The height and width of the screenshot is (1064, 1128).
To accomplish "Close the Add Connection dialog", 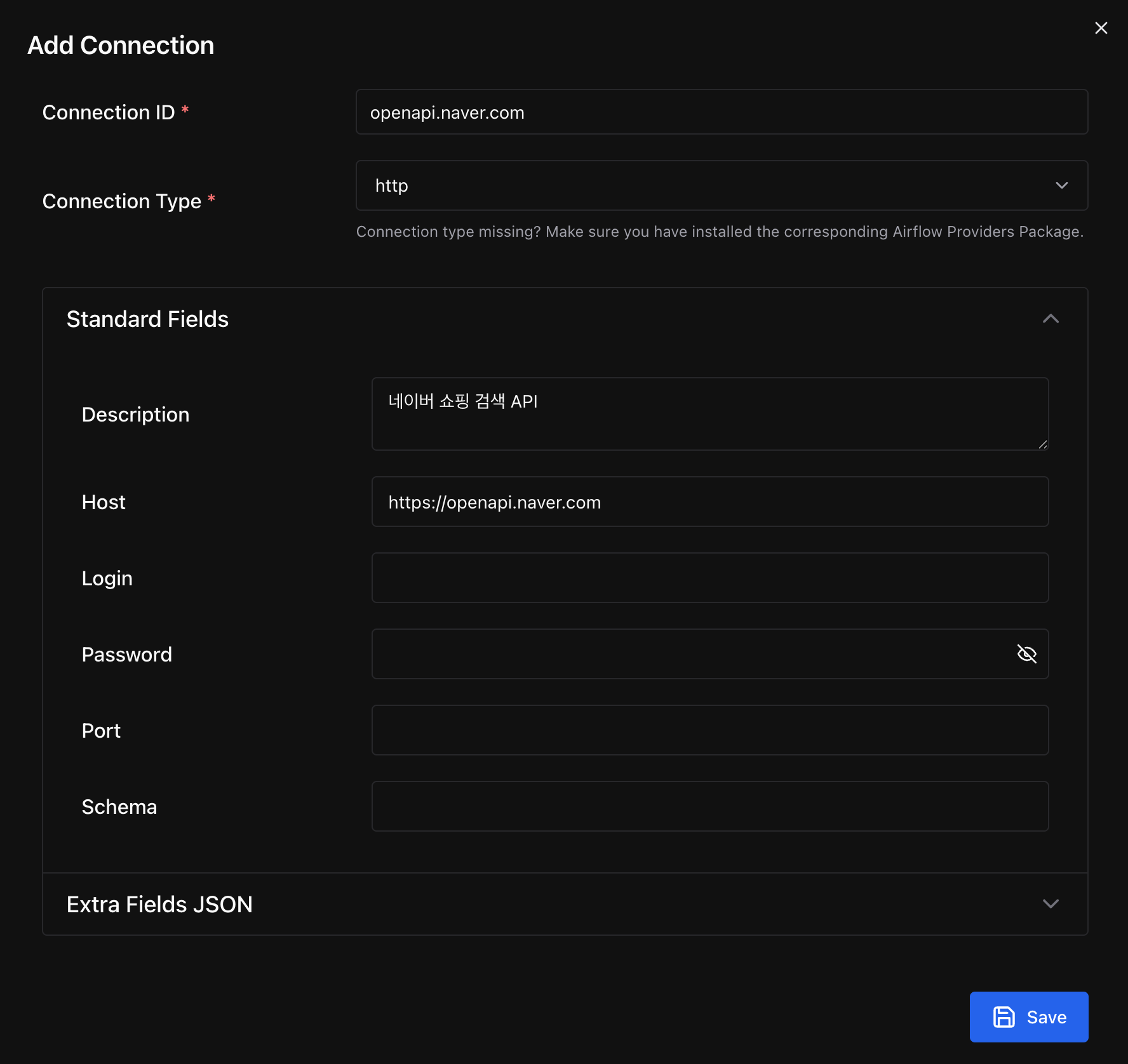I will [1101, 28].
